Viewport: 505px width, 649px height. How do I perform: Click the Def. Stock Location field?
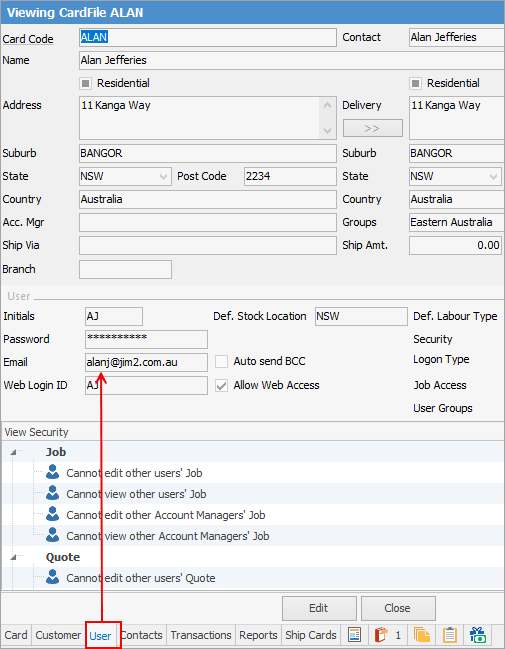tap(361, 317)
